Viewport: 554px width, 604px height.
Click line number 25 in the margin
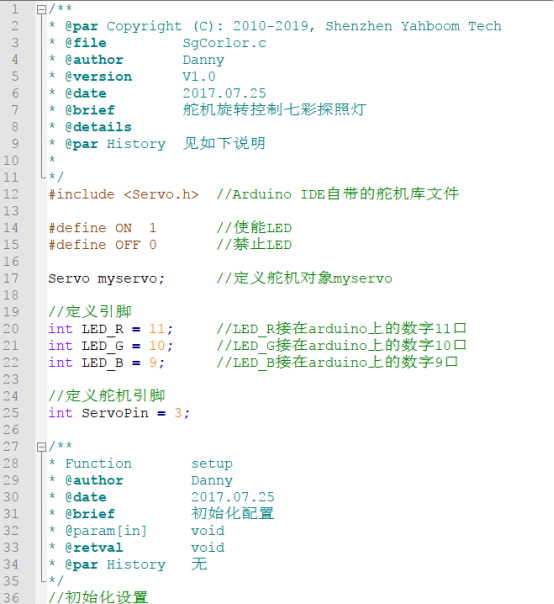(11, 413)
